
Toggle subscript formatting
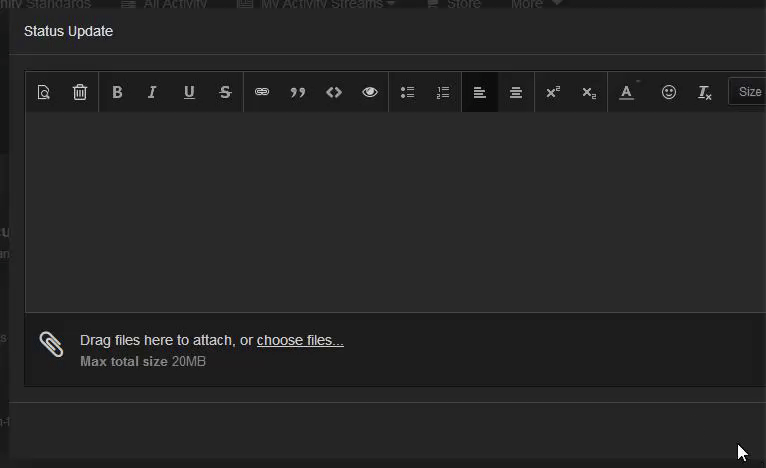589,92
